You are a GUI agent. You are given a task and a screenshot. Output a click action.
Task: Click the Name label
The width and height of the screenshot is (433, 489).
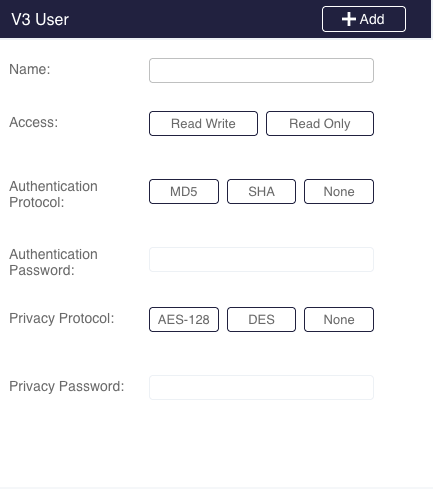pos(30,69)
